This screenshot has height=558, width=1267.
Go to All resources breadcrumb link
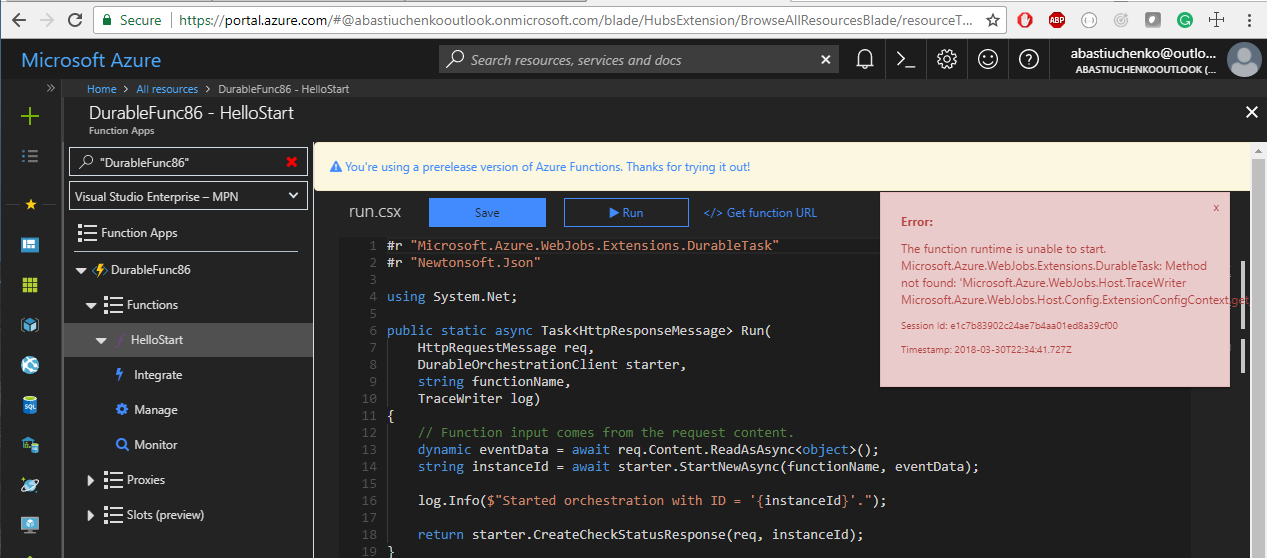[x=167, y=89]
